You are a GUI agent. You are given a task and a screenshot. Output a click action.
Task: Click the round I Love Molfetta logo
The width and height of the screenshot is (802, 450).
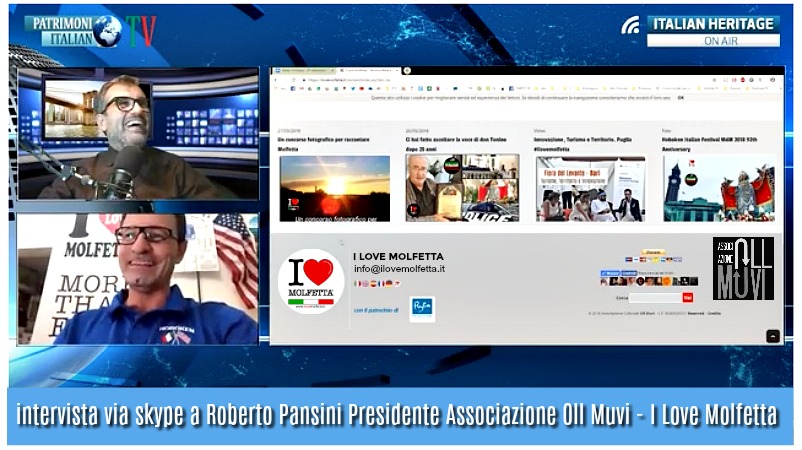[x=311, y=281]
